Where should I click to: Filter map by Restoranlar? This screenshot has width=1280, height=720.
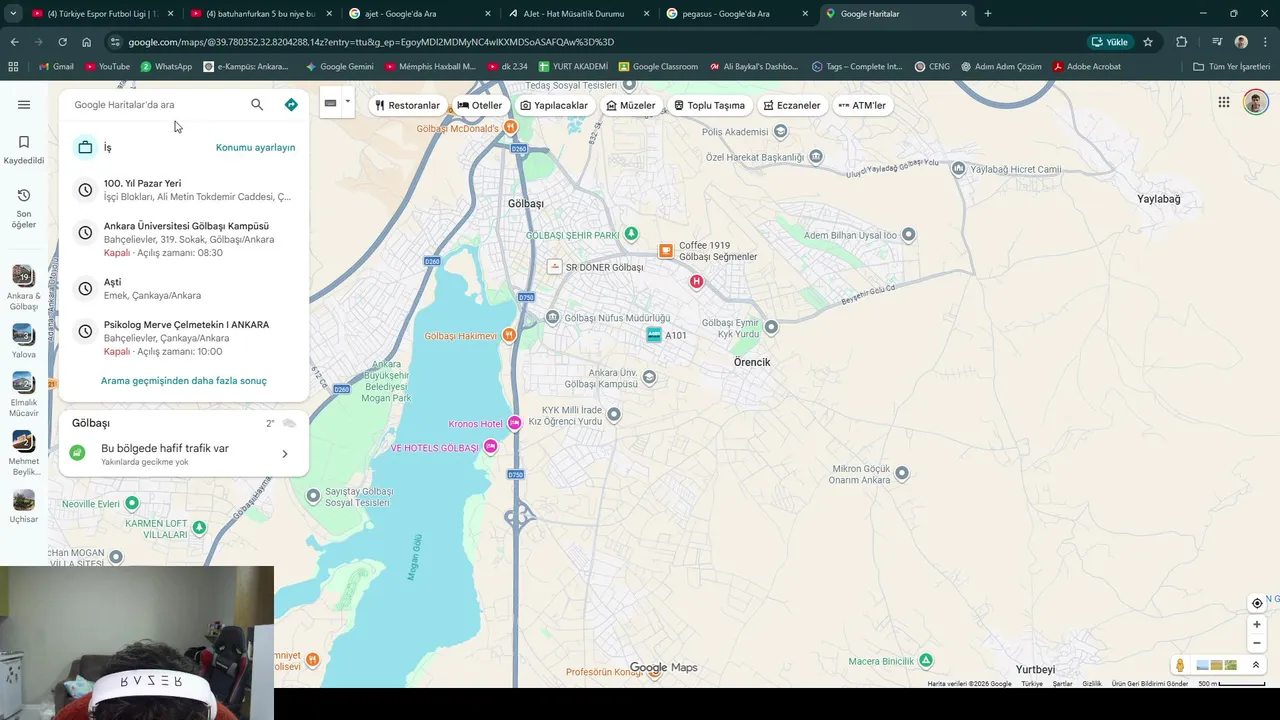pyautogui.click(x=407, y=105)
